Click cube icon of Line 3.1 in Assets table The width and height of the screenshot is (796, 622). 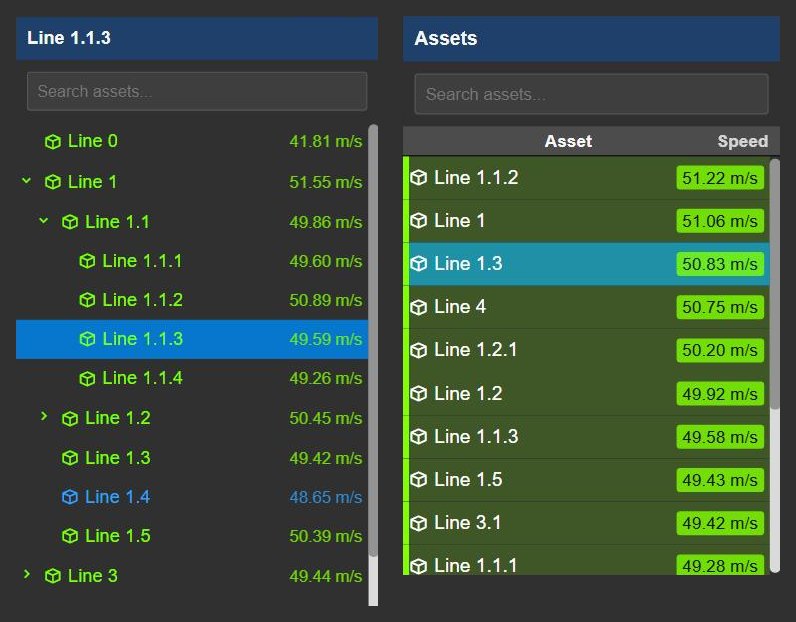[419, 523]
